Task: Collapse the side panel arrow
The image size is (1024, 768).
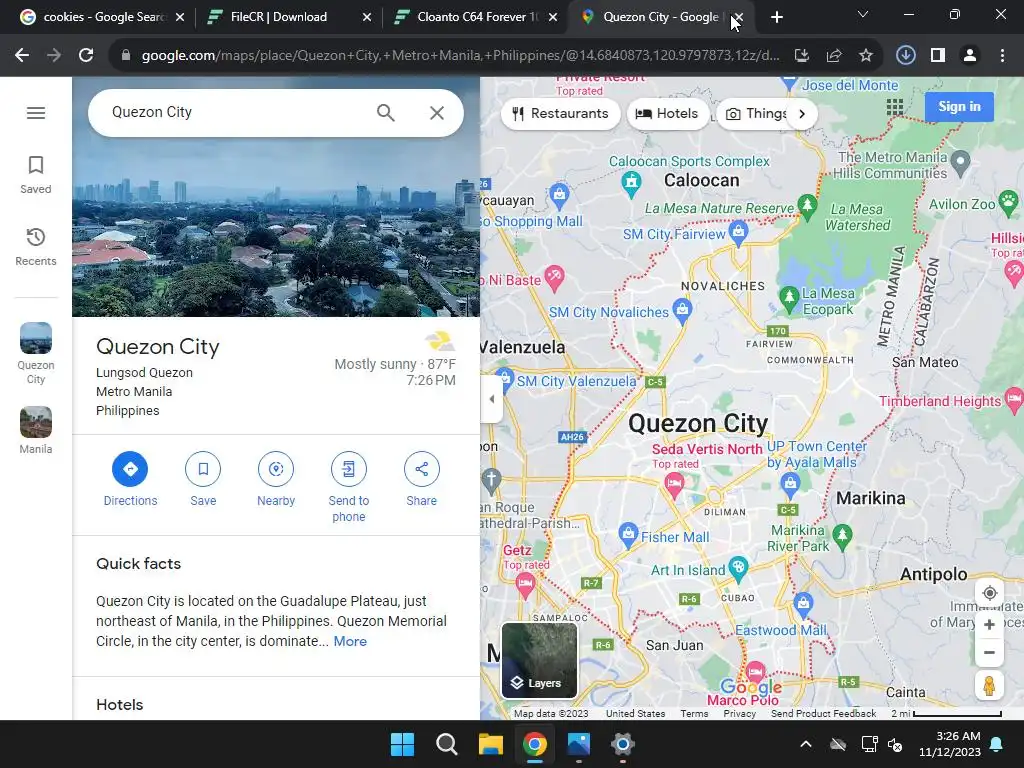Action: coord(492,399)
